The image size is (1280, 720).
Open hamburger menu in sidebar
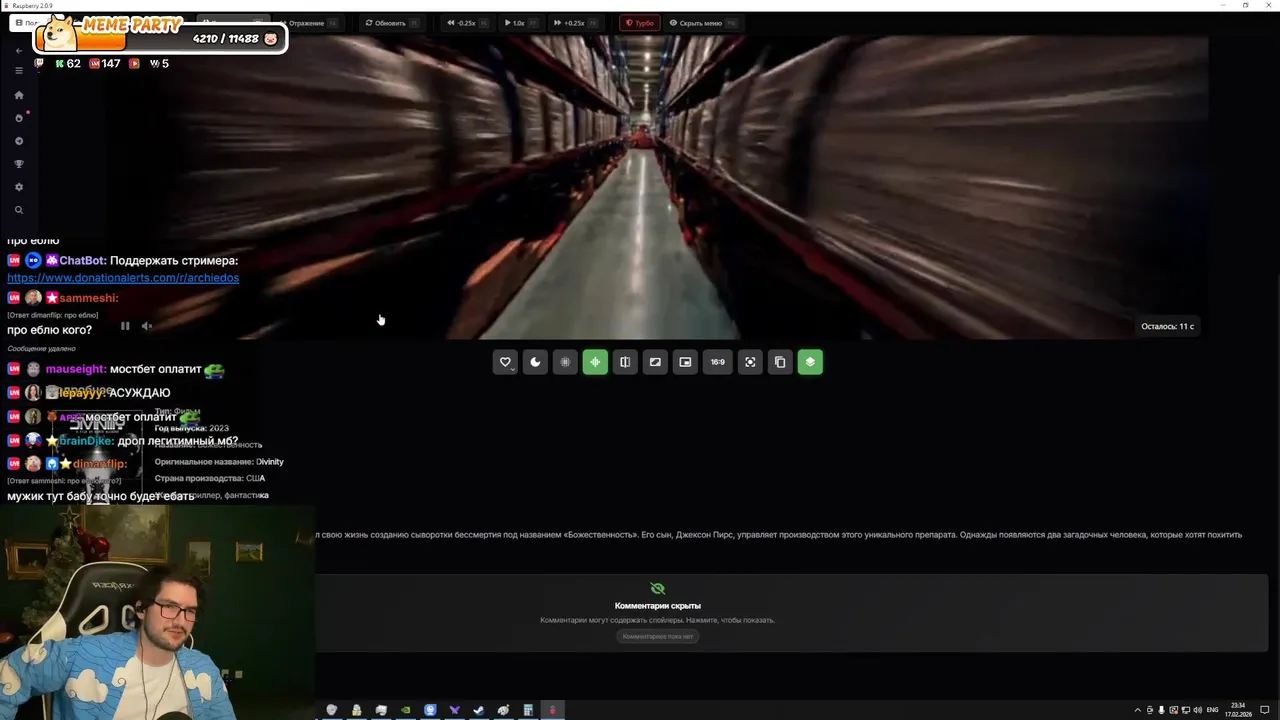pos(18,71)
